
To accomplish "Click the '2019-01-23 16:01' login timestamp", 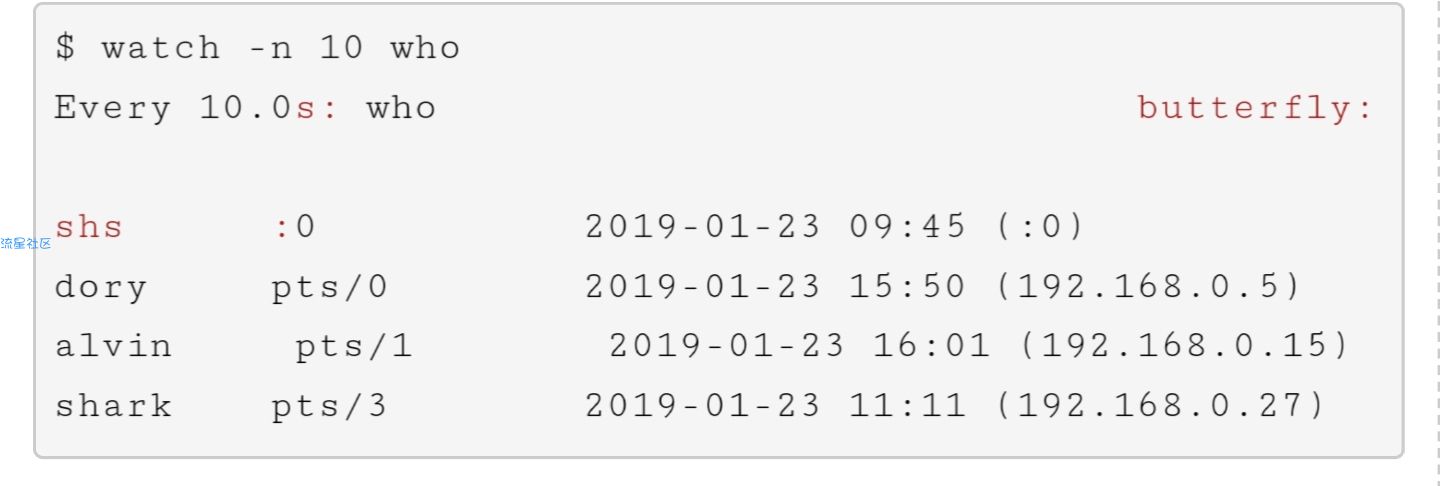I will click(799, 346).
